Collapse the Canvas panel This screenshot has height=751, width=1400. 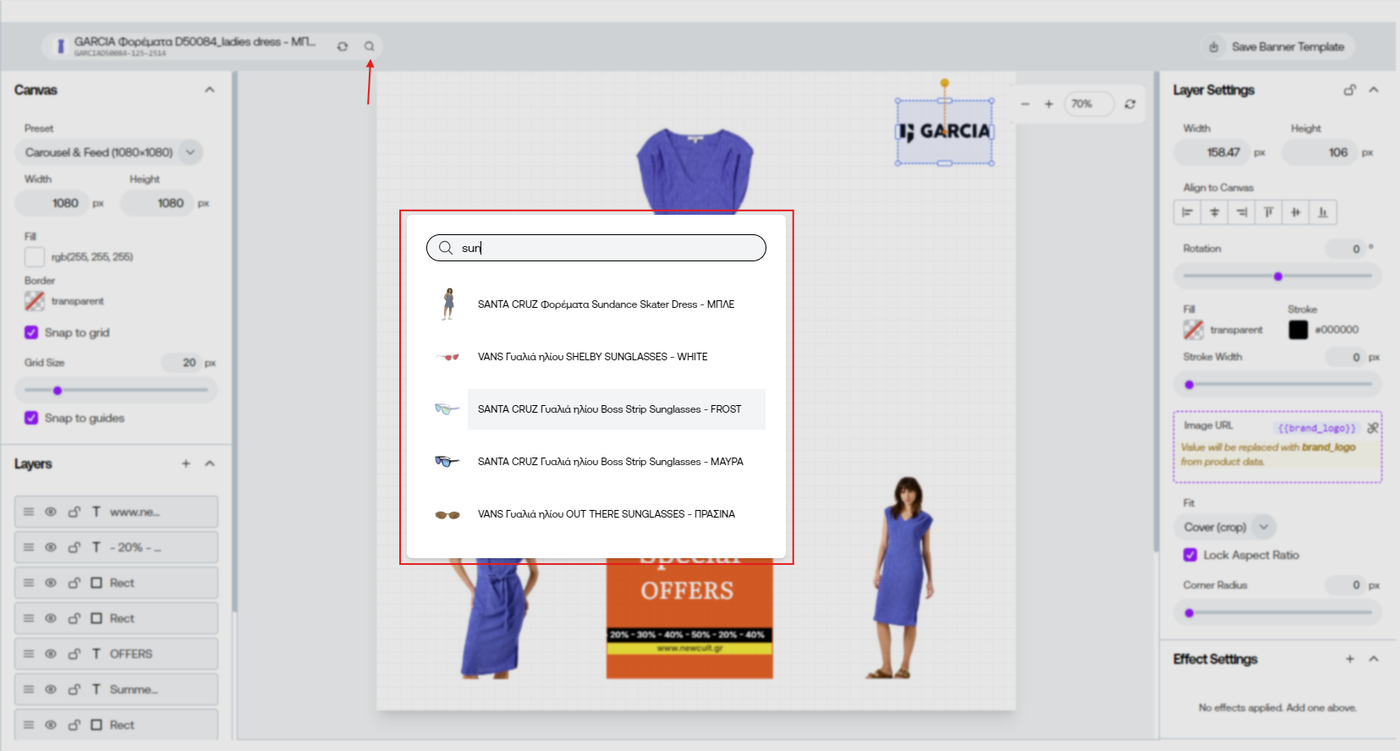click(209, 90)
